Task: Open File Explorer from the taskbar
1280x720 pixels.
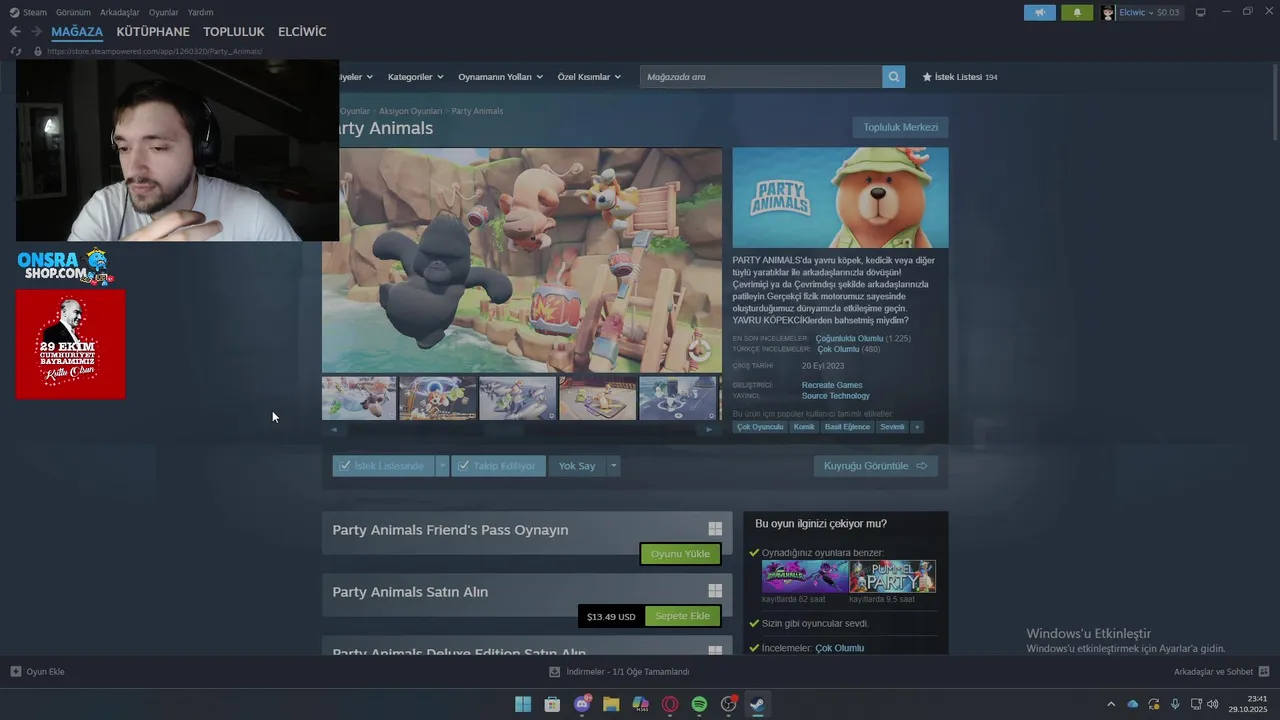Action: pos(611,704)
